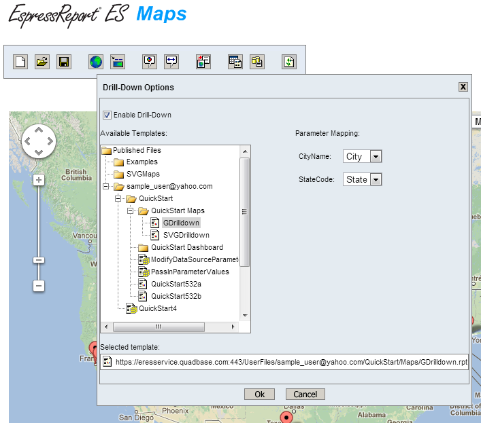The width and height of the screenshot is (481, 423).
Task: Click the QuickStart4 file icon
Action: coord(131,309)
